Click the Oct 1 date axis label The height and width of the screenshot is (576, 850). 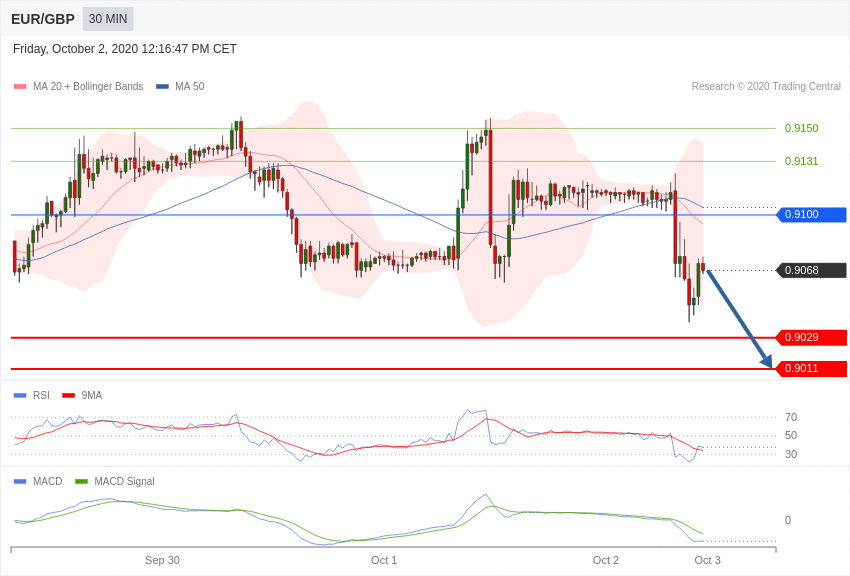pos(384,560)
